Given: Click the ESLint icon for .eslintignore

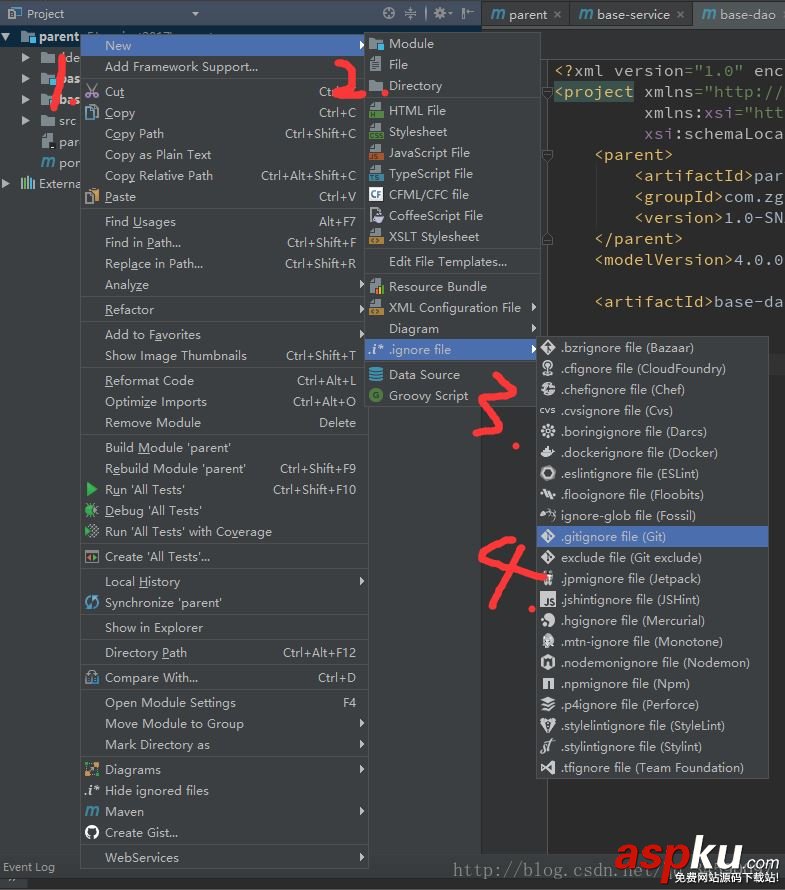Looking at the screenshot, I should pos(548,473).
